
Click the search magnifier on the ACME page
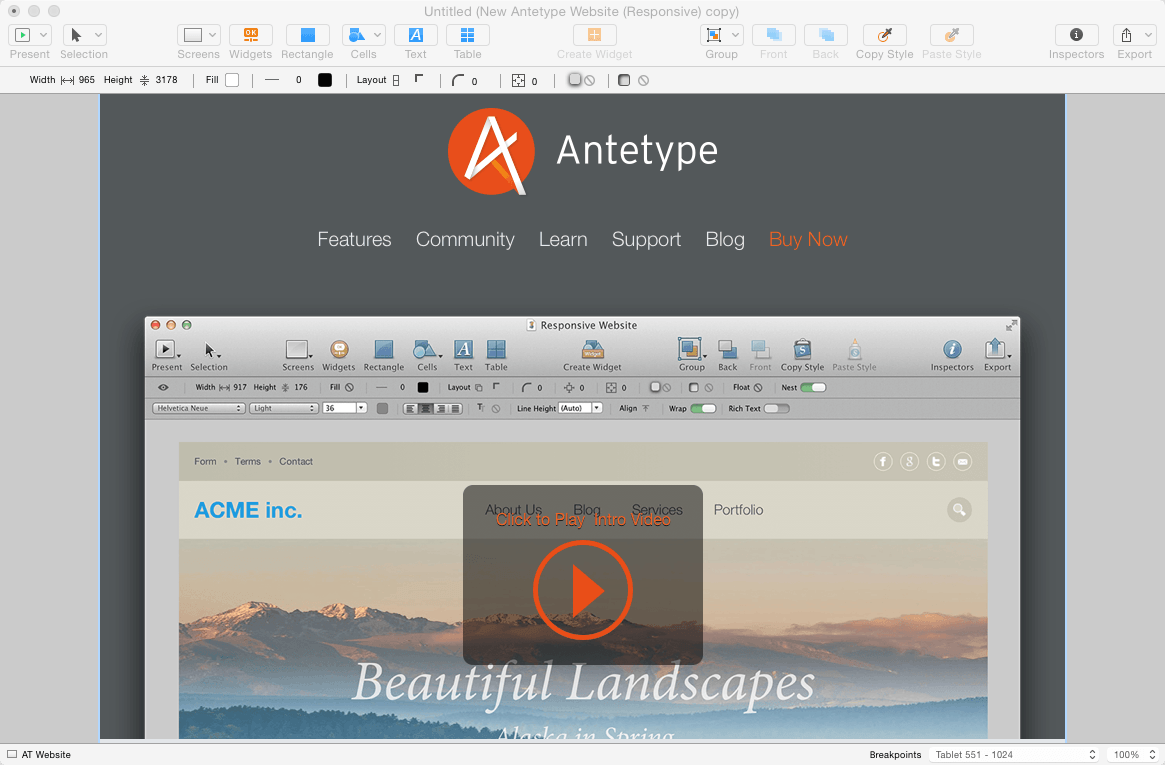tap(959, 510)
